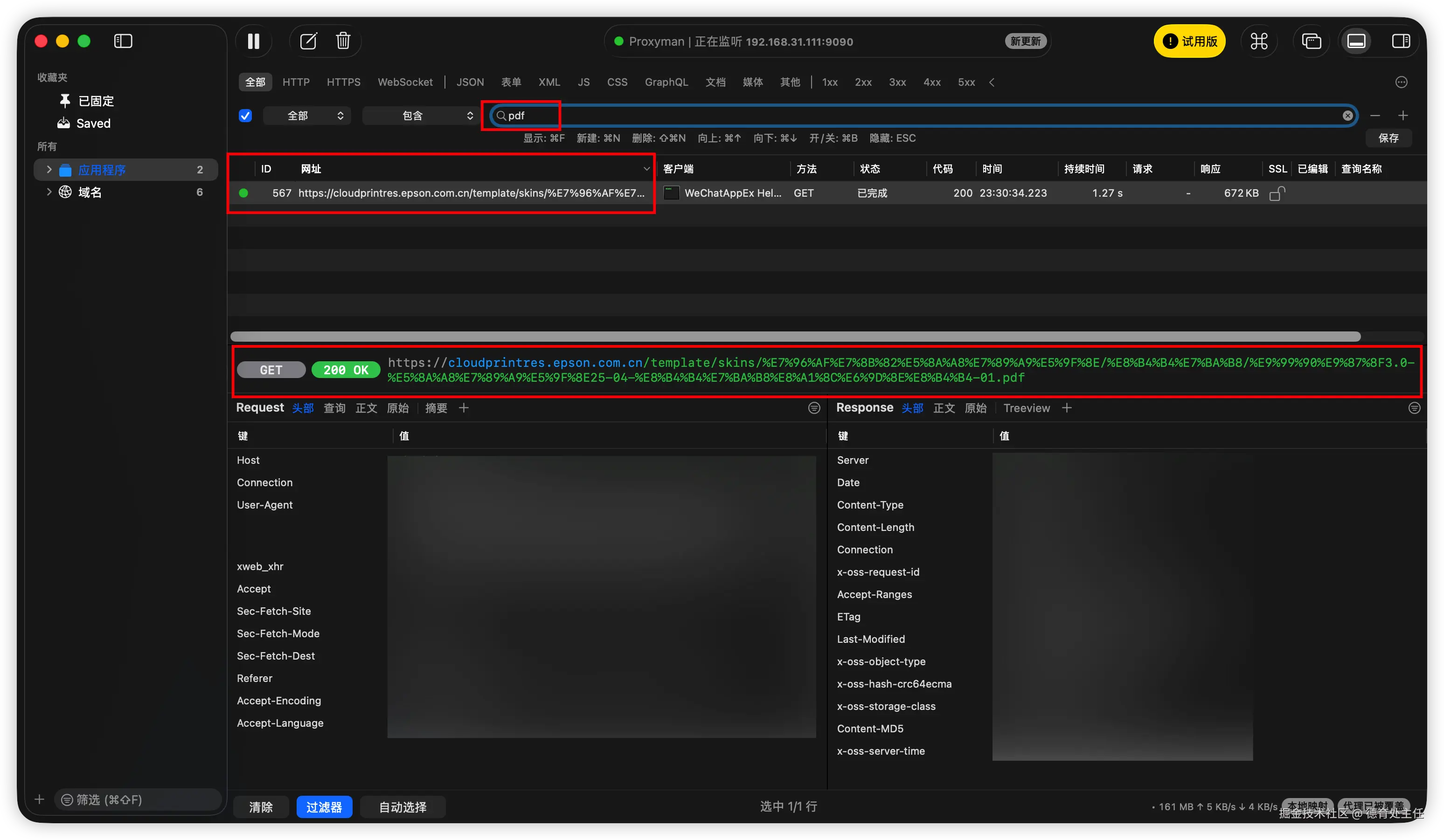Switch to Response Treeview tab
The width and height of the screenshot is (1444, 840).
pyautogui.click(x=1026, y=408)
